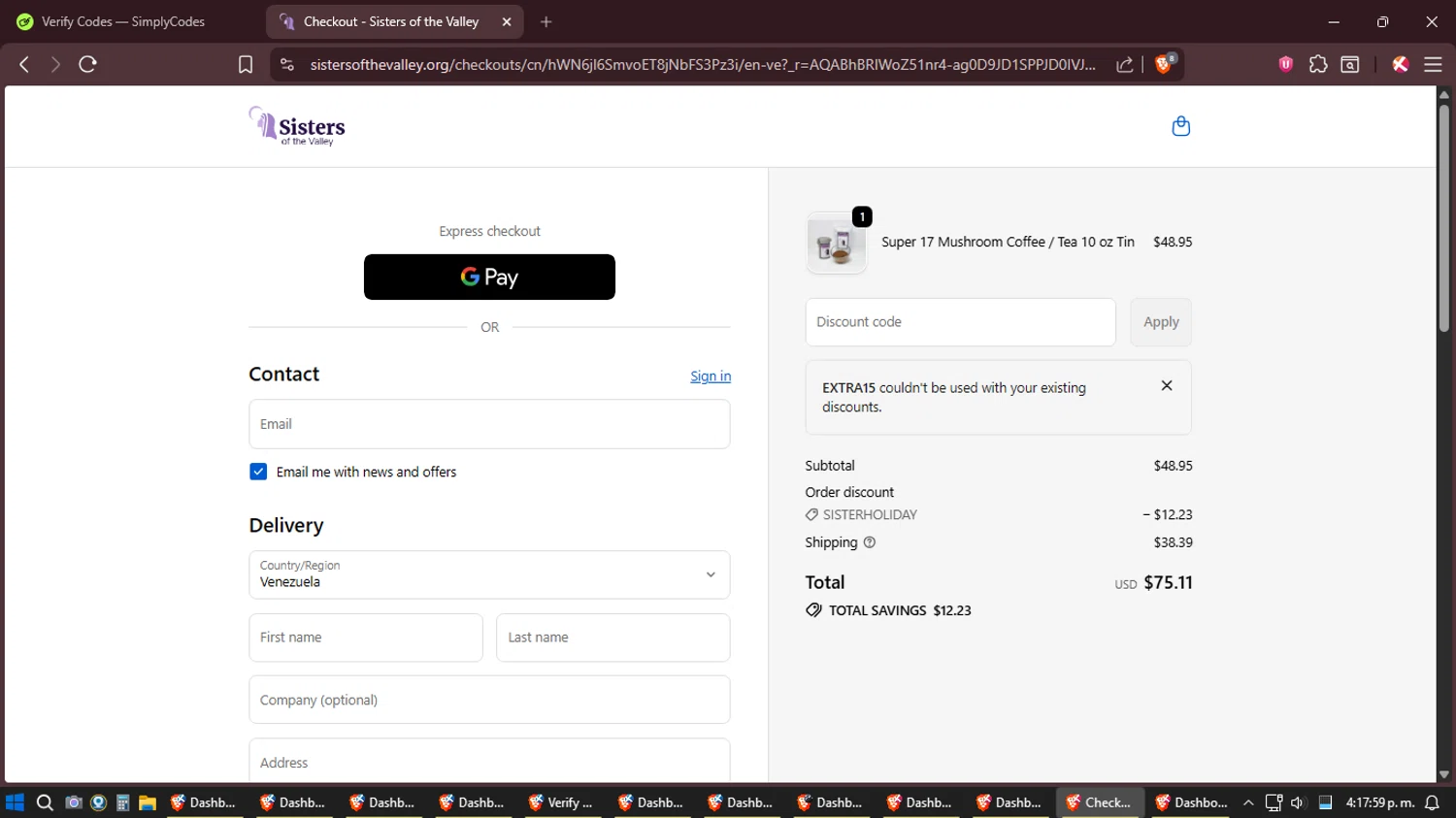Reload the checkout page

[87, 64]
